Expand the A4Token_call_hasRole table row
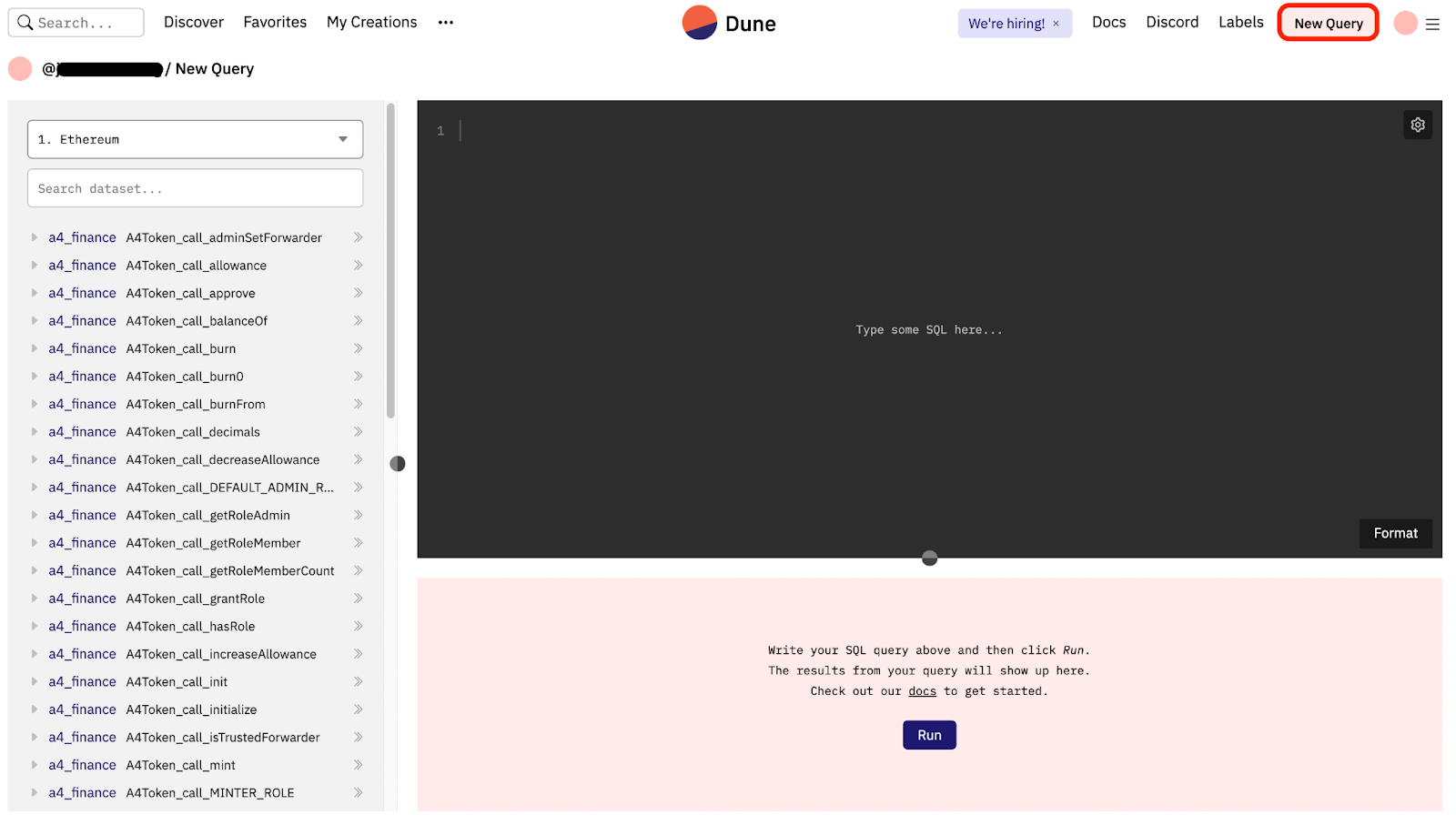1456x825 pixels. tap(34, 626)
